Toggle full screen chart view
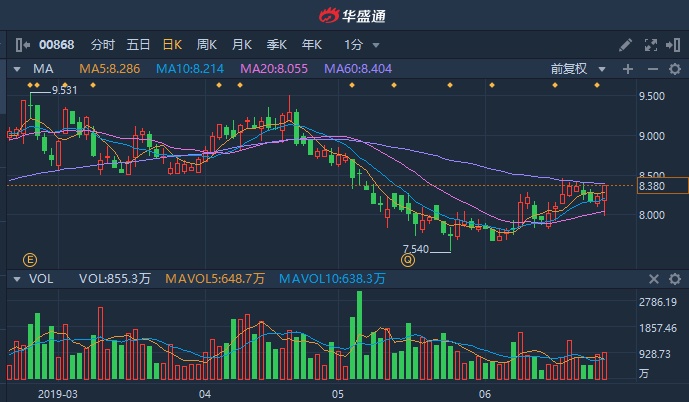 coord(651,45)
